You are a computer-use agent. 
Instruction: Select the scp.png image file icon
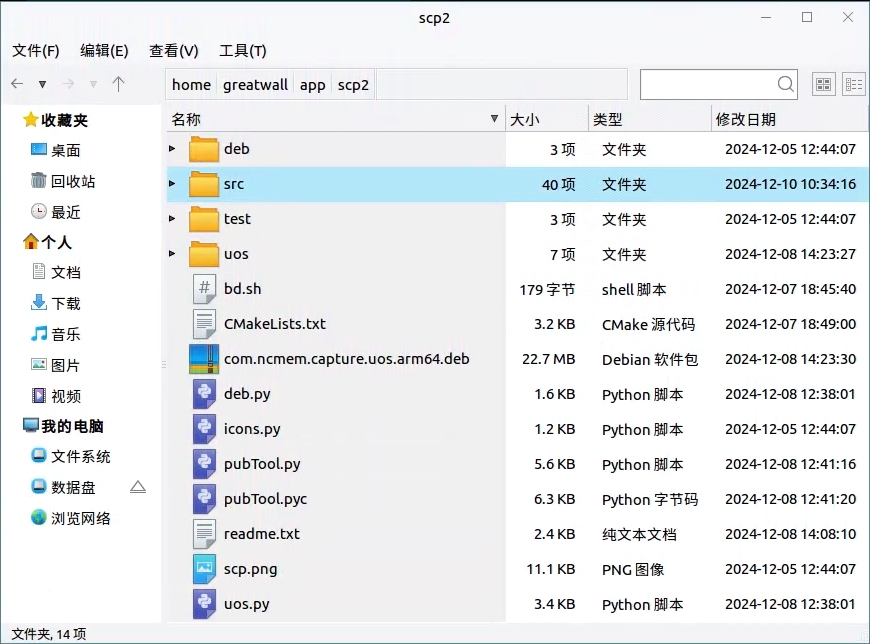204,569
